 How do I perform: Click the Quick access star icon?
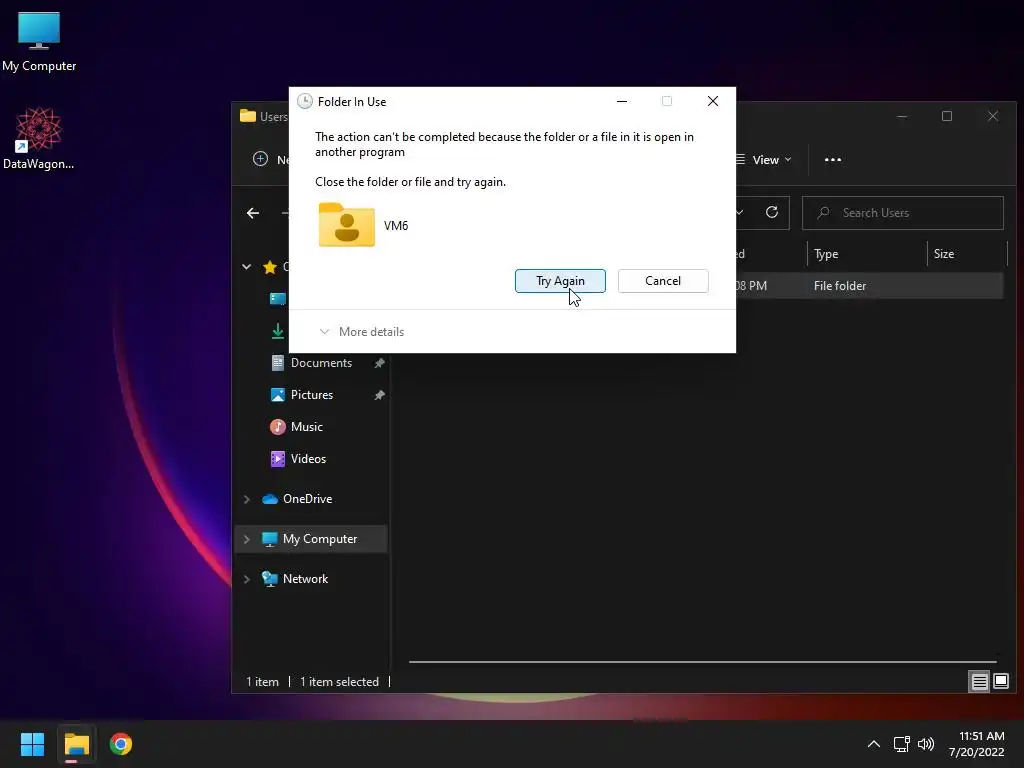270,266
